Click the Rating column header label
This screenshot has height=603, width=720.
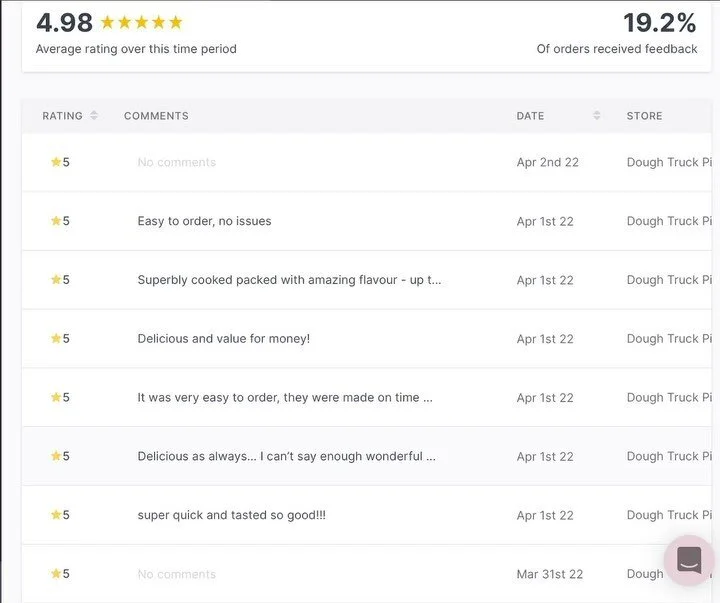[x=62, y=116]
